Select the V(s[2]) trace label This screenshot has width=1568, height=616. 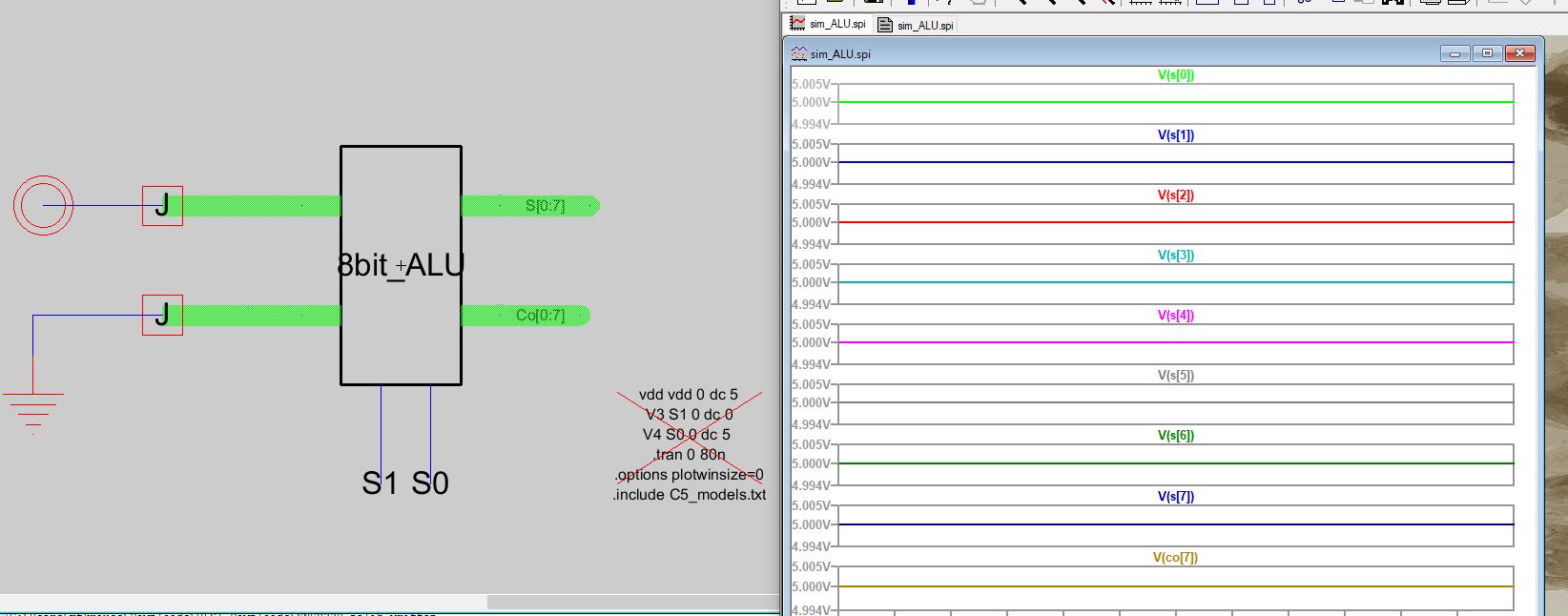(1175, 195)
